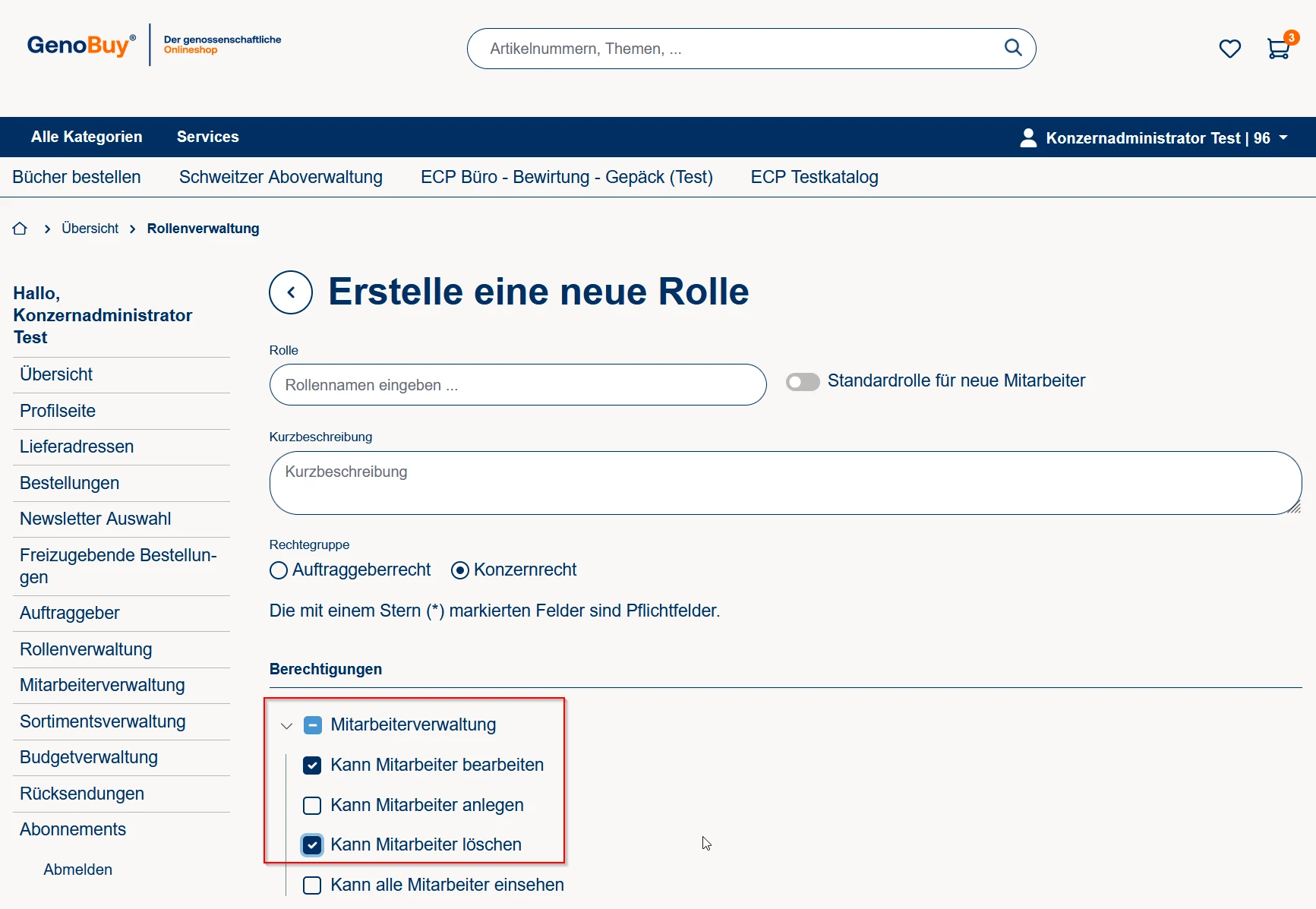1316x909 pixels.
Task: Click the round back arrow button
Action: tap(291, 292)
